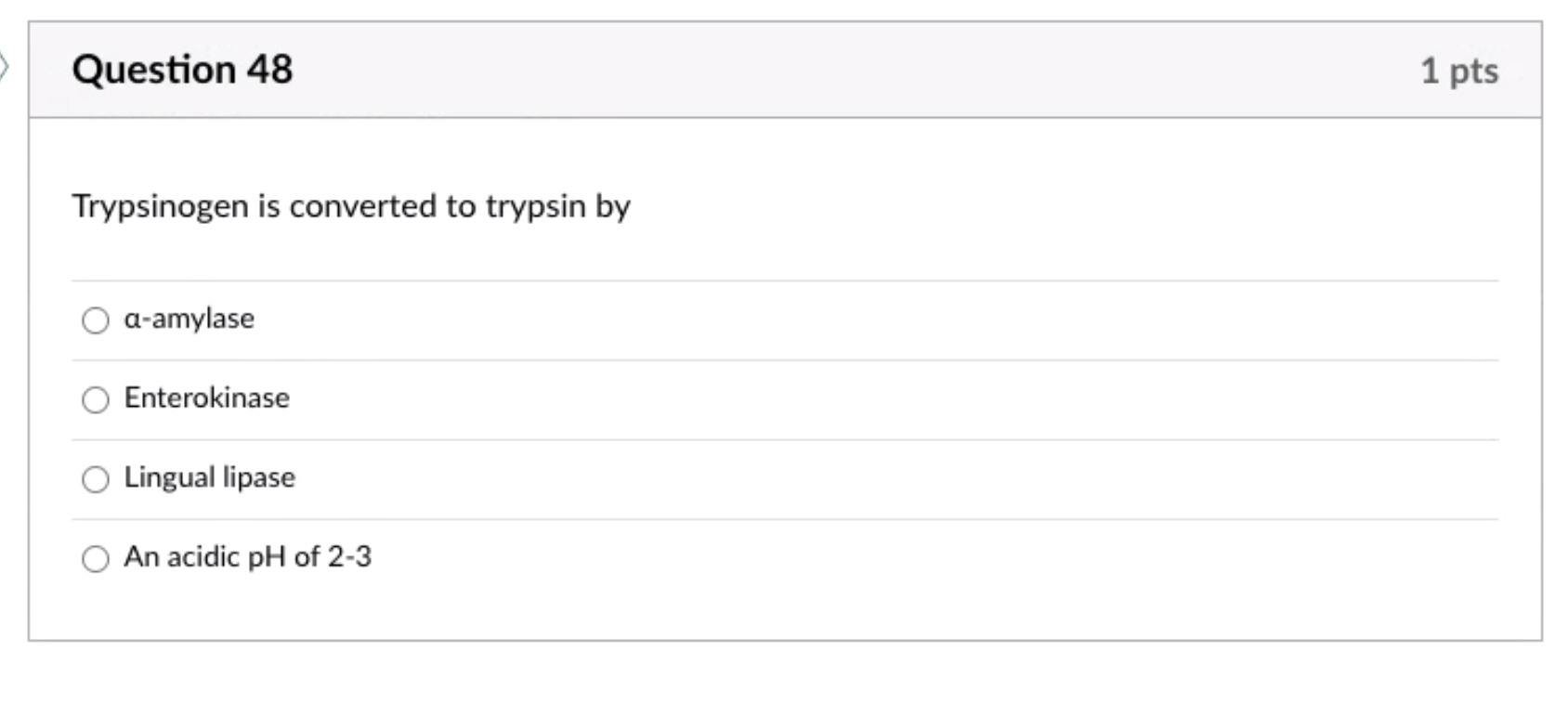1568x704 pixels.
Task: Select the "An acidic pH of 2-3" radio button
Action: pyautogui.click(x=97, y=558)
